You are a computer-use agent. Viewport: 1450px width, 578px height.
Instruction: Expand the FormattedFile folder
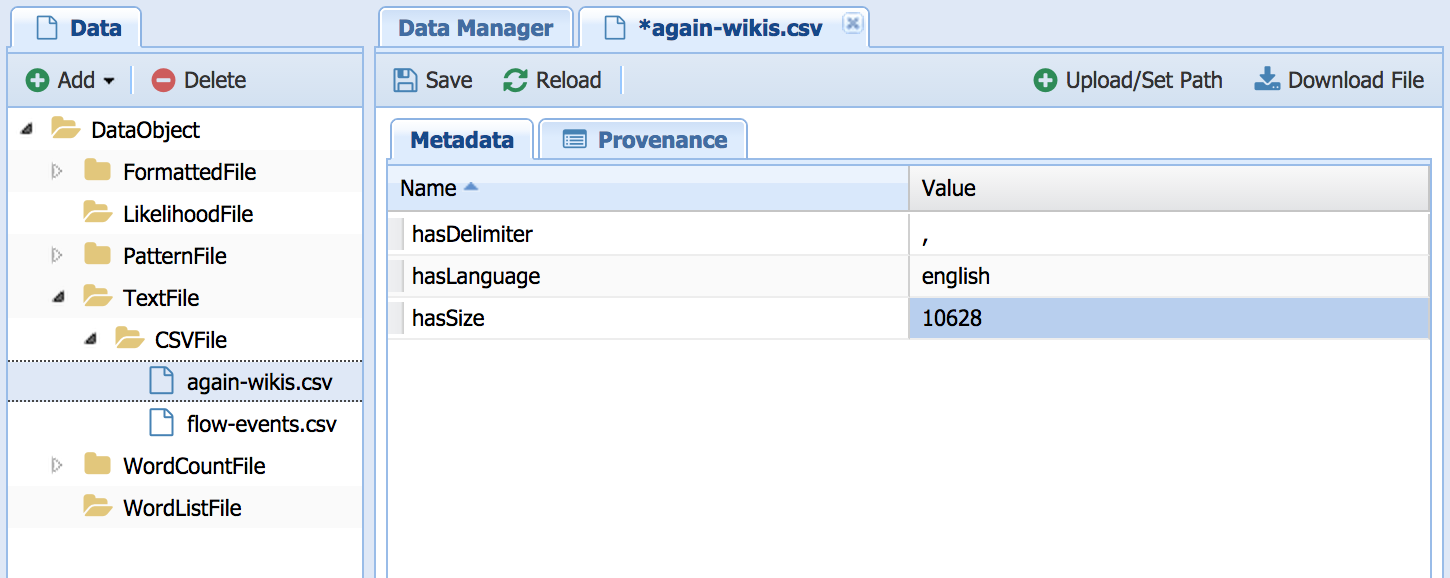57,172
